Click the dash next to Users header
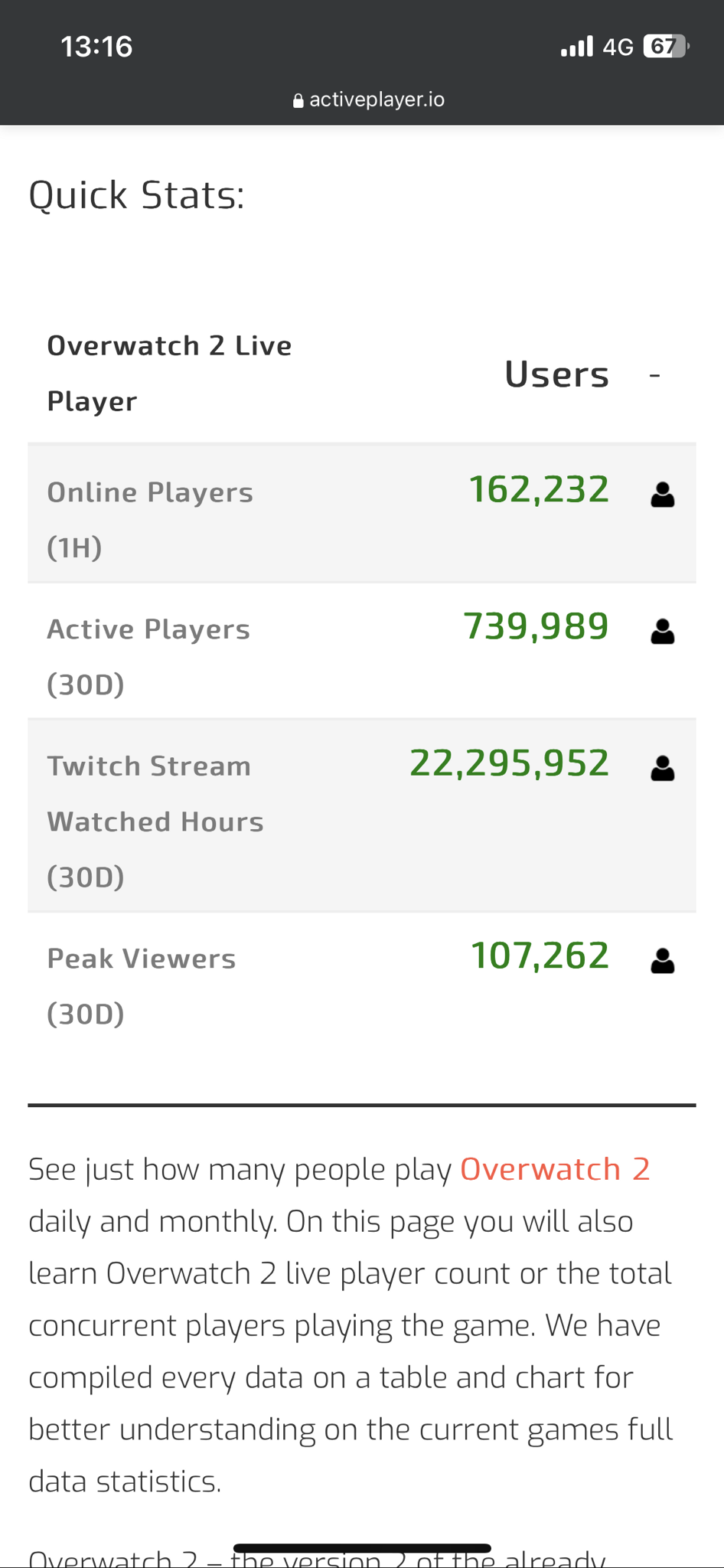Viewport: 724px width, 1568px height. click(x=654, y=375)
